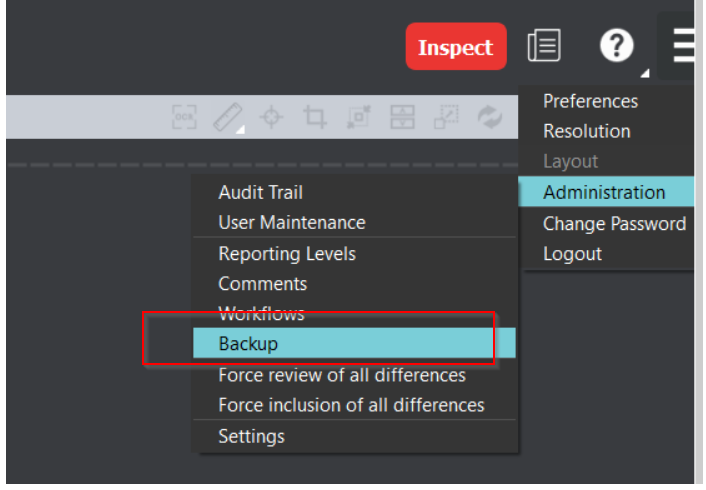The width and height of the screenshot is (706, 490).
Task: Open Preferences from the menu
Action: [590, 101]
